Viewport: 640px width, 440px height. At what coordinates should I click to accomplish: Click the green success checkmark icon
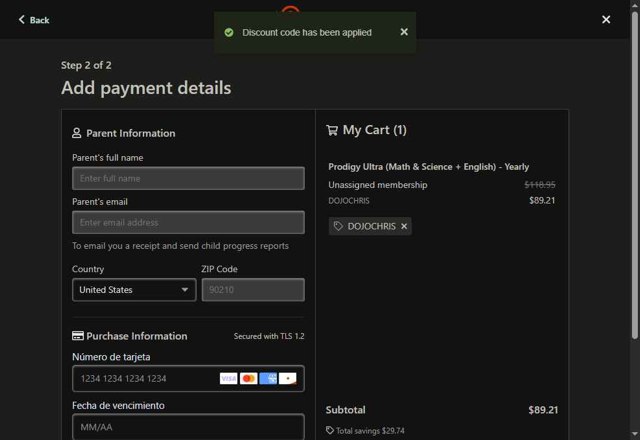(x=229, y=32)
